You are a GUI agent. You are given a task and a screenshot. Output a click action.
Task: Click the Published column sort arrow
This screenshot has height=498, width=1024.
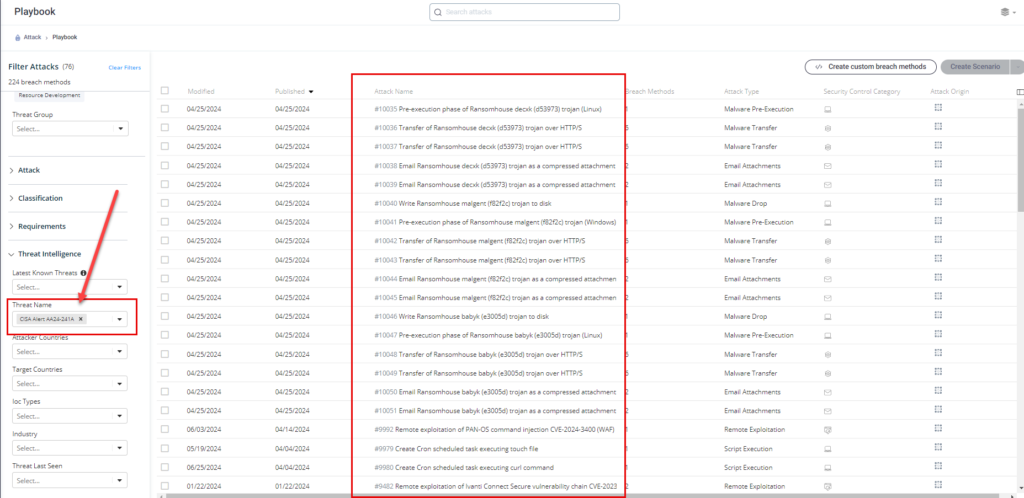(x=311, y=91)
